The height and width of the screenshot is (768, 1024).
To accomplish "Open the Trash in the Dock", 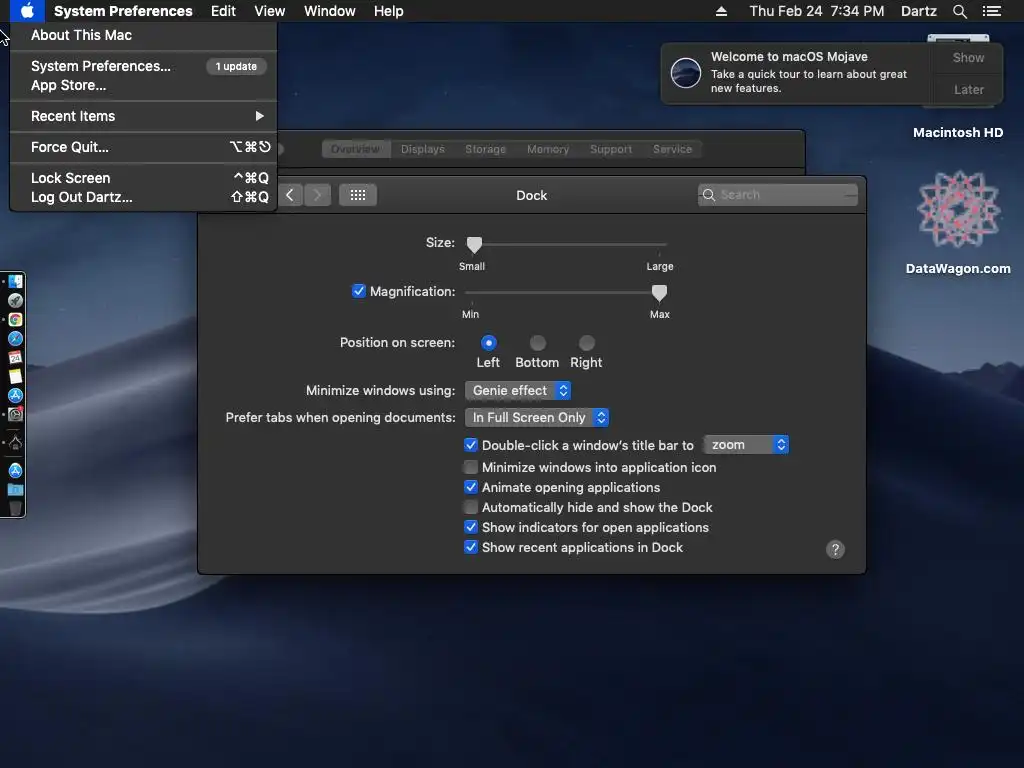I will tap(15, 508).
